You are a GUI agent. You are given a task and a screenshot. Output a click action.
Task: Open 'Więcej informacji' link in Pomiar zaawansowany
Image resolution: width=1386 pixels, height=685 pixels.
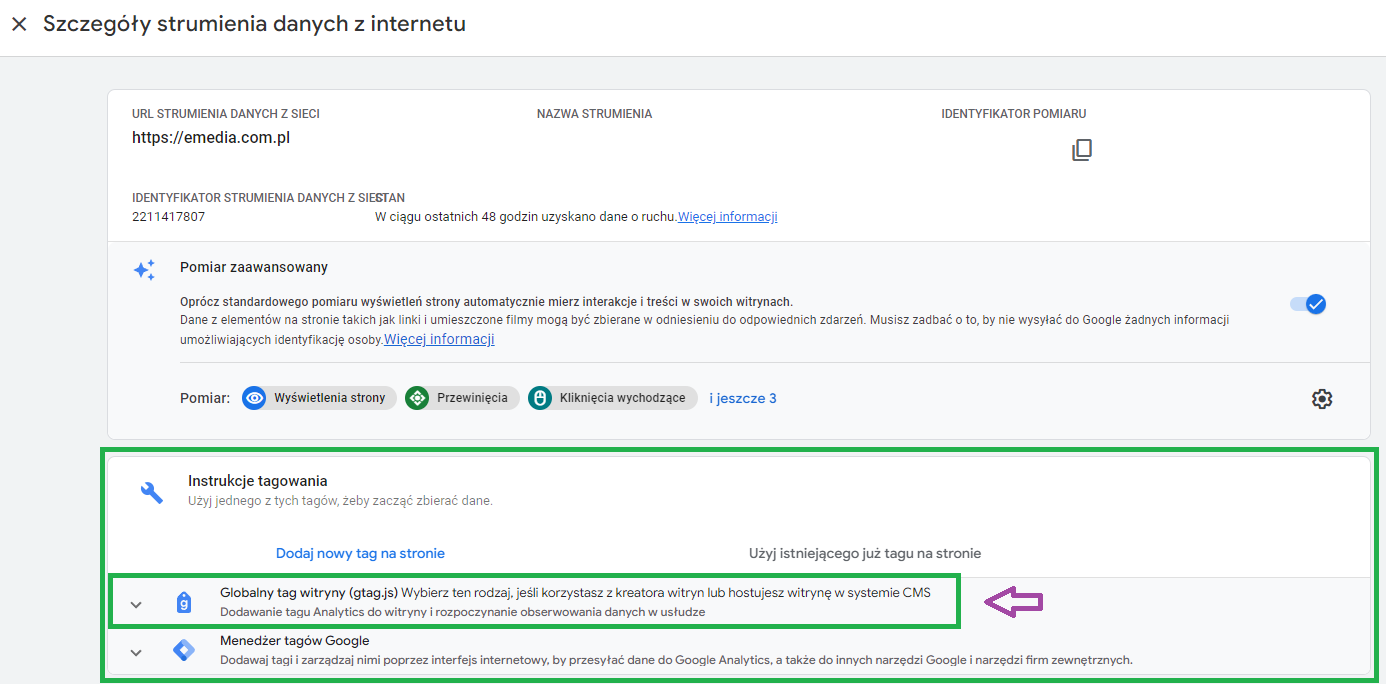pyautogui.click(x=439, y=338)
